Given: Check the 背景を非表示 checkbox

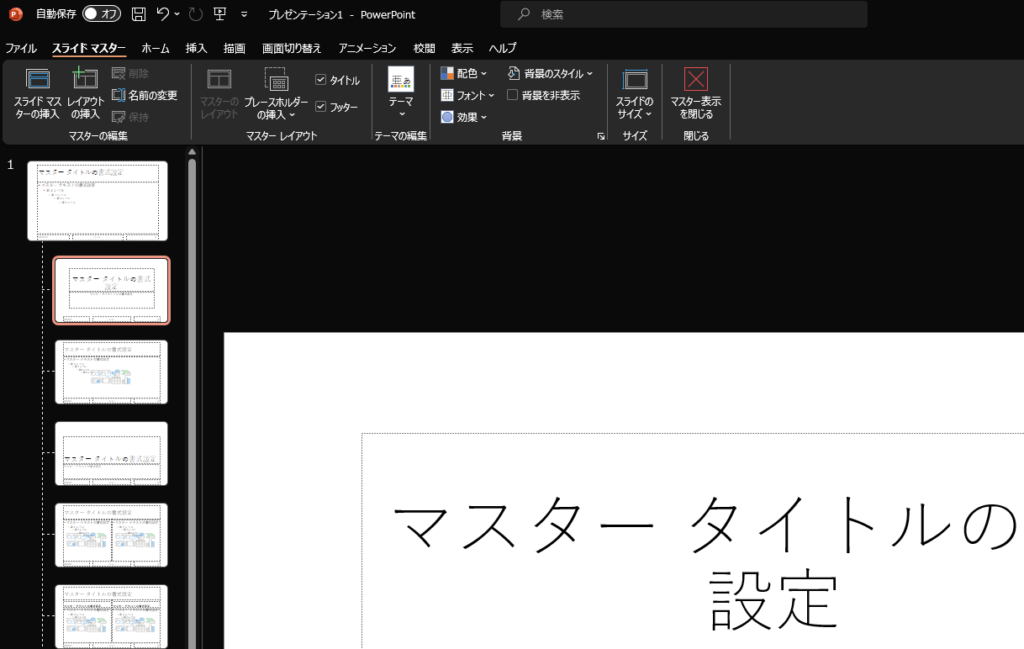Looking at the screenshot, I should [513, 95].
